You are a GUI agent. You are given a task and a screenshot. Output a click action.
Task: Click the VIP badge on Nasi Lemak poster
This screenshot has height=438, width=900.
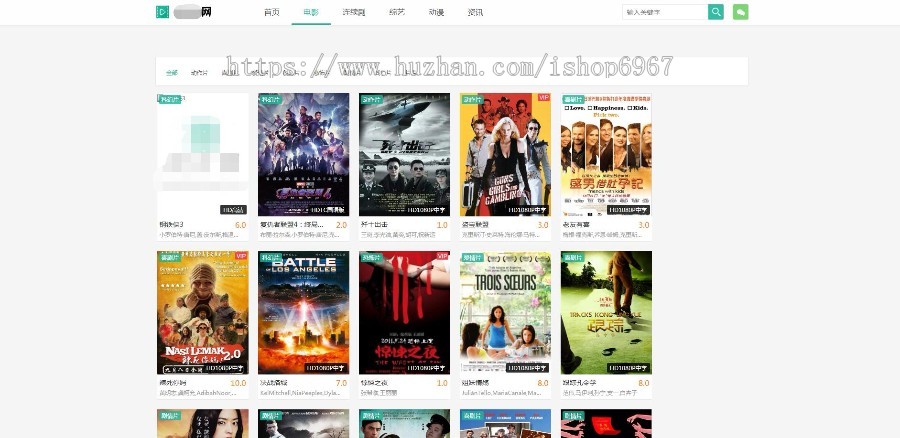[242, 255]
